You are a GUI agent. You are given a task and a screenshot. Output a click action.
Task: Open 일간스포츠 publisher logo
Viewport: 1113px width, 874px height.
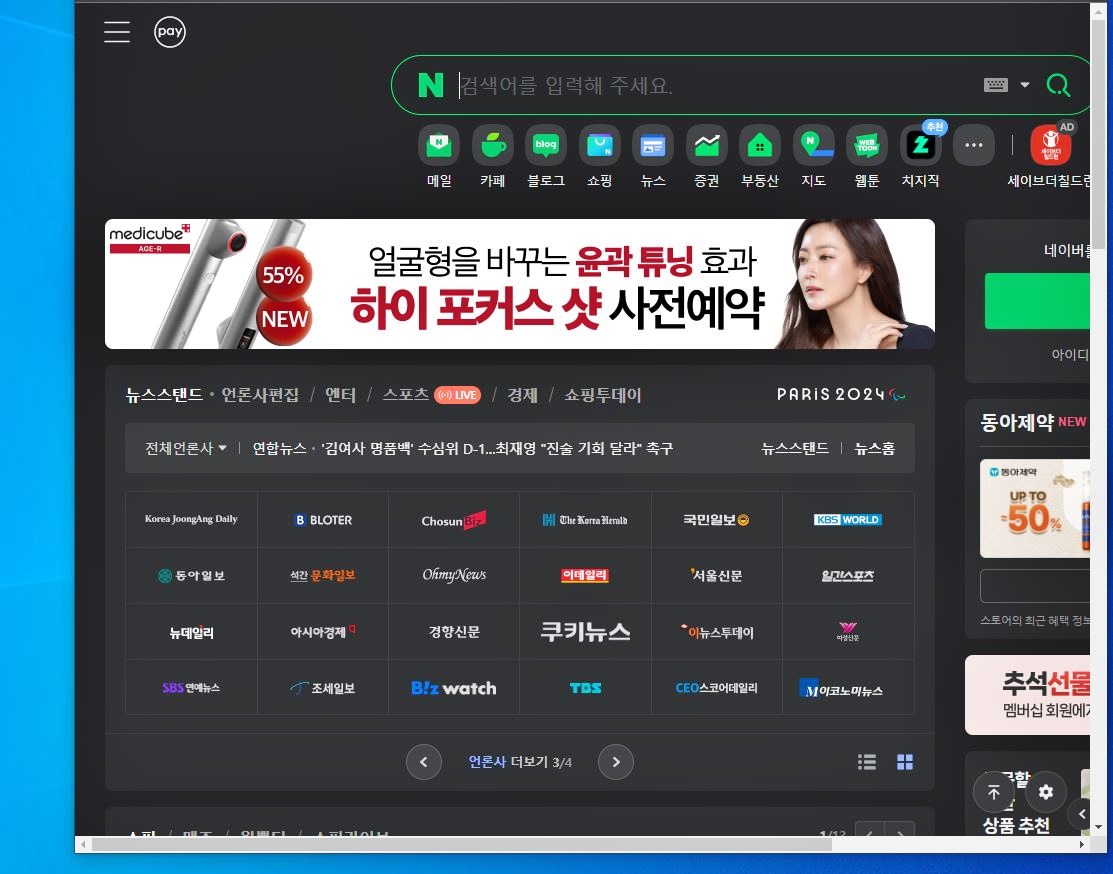848,576
